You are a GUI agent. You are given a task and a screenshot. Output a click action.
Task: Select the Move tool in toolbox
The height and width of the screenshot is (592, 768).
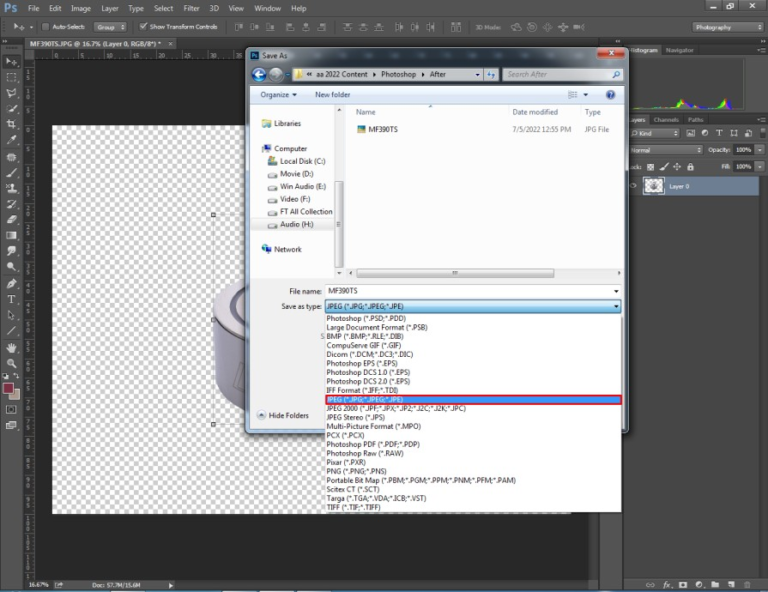(11, 62)
